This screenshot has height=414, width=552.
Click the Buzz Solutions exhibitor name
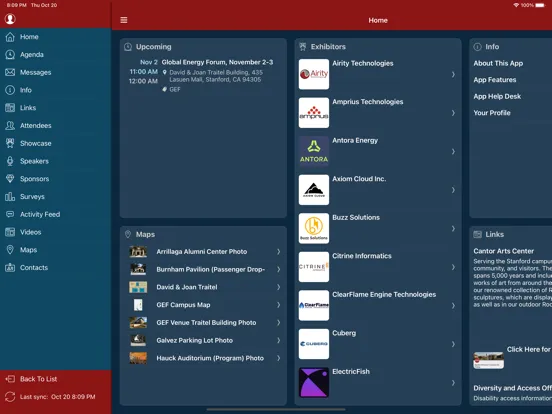356,218
